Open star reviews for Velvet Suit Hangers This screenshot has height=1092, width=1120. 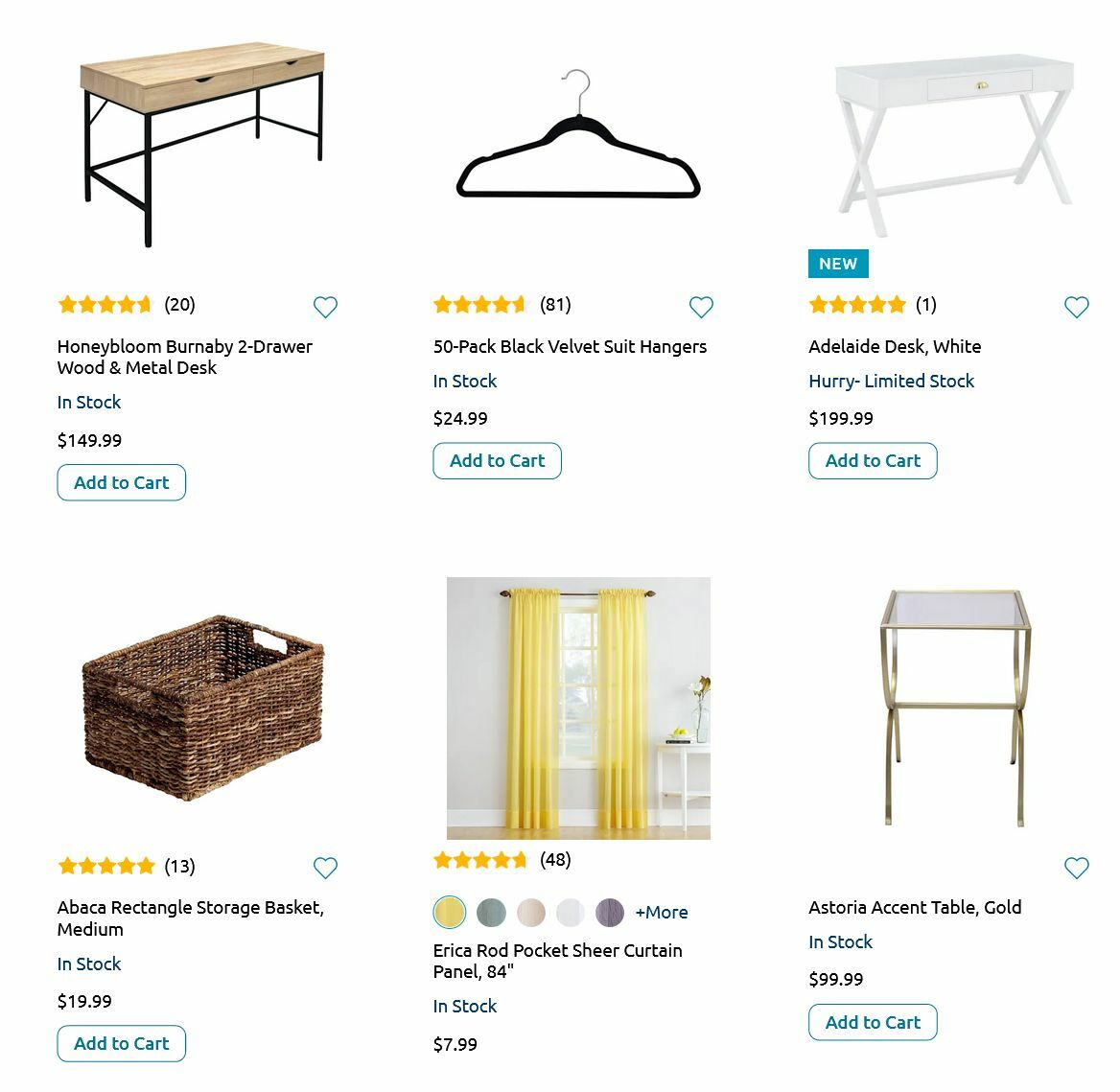480,305
